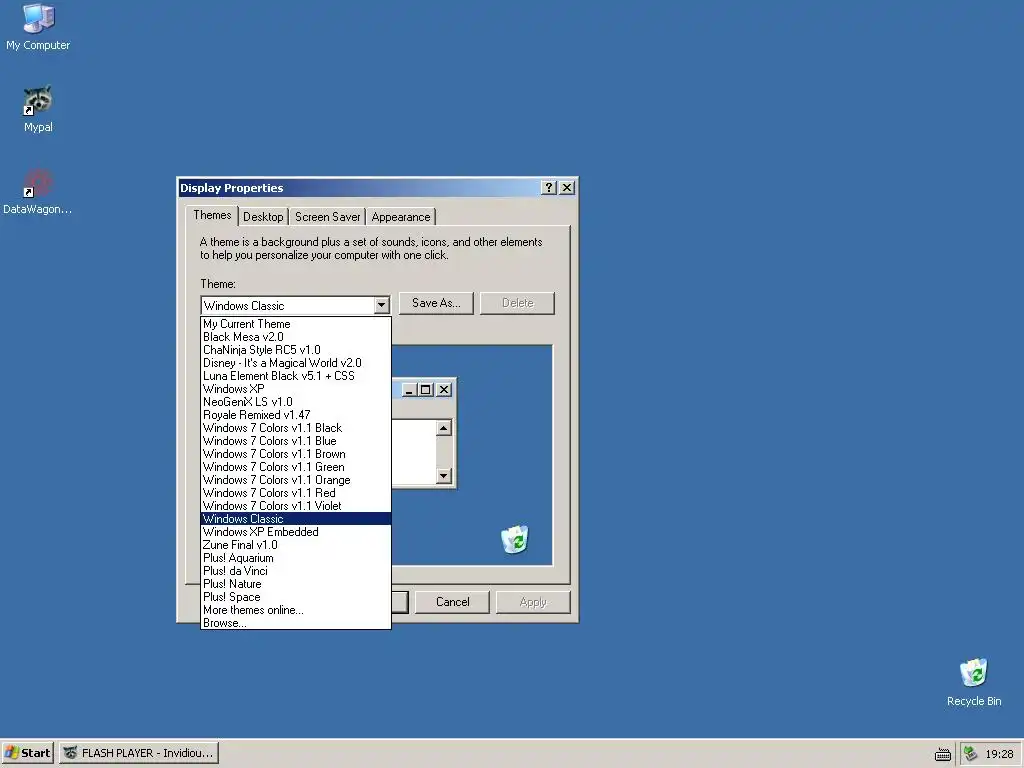Click the Start button on taskbar
This screenshot has height=768, width=1024.
tap(27, 753)
